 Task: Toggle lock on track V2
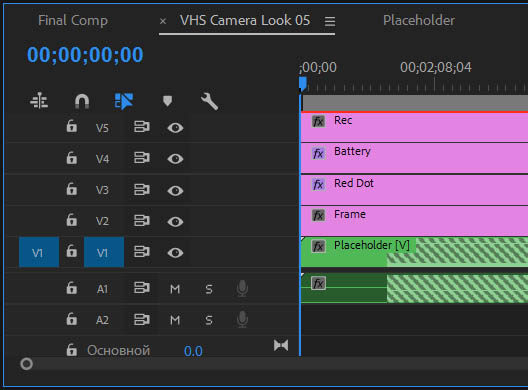71,220
